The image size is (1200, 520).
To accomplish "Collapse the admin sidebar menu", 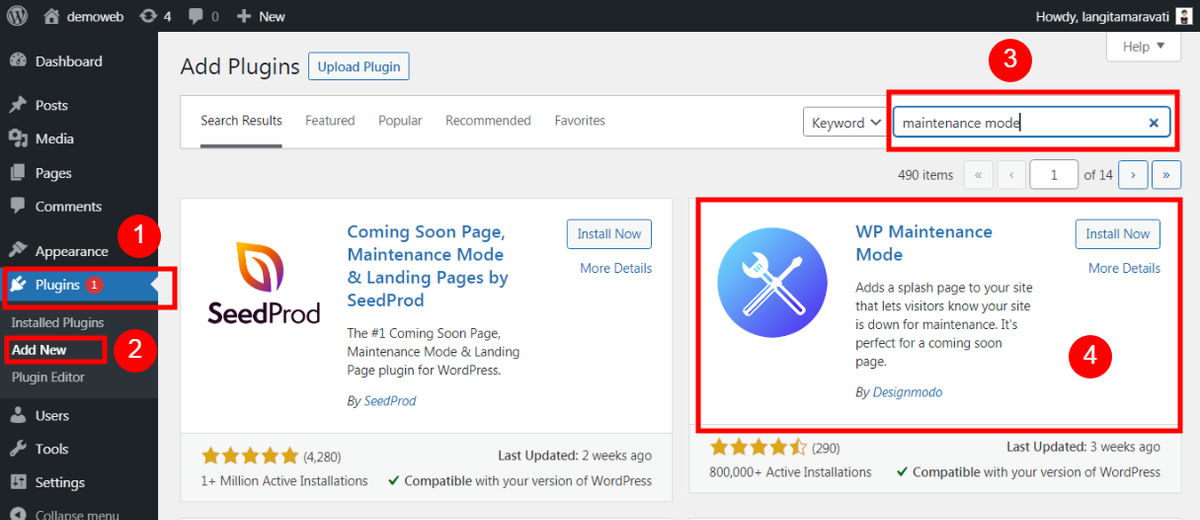I will pos(79,514).
